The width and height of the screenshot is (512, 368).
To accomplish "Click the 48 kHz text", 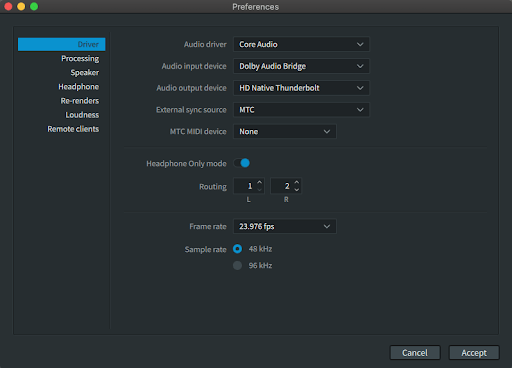I will [260, 249].
